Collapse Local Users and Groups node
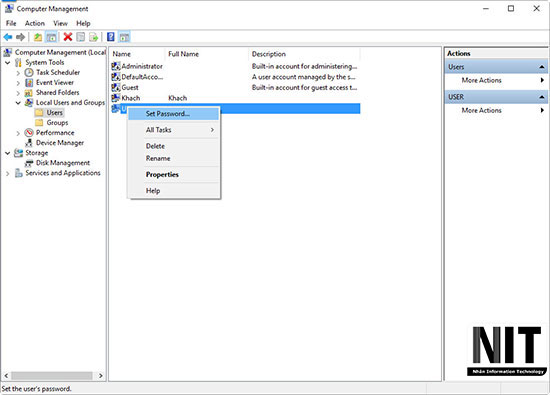 (18, 103)
